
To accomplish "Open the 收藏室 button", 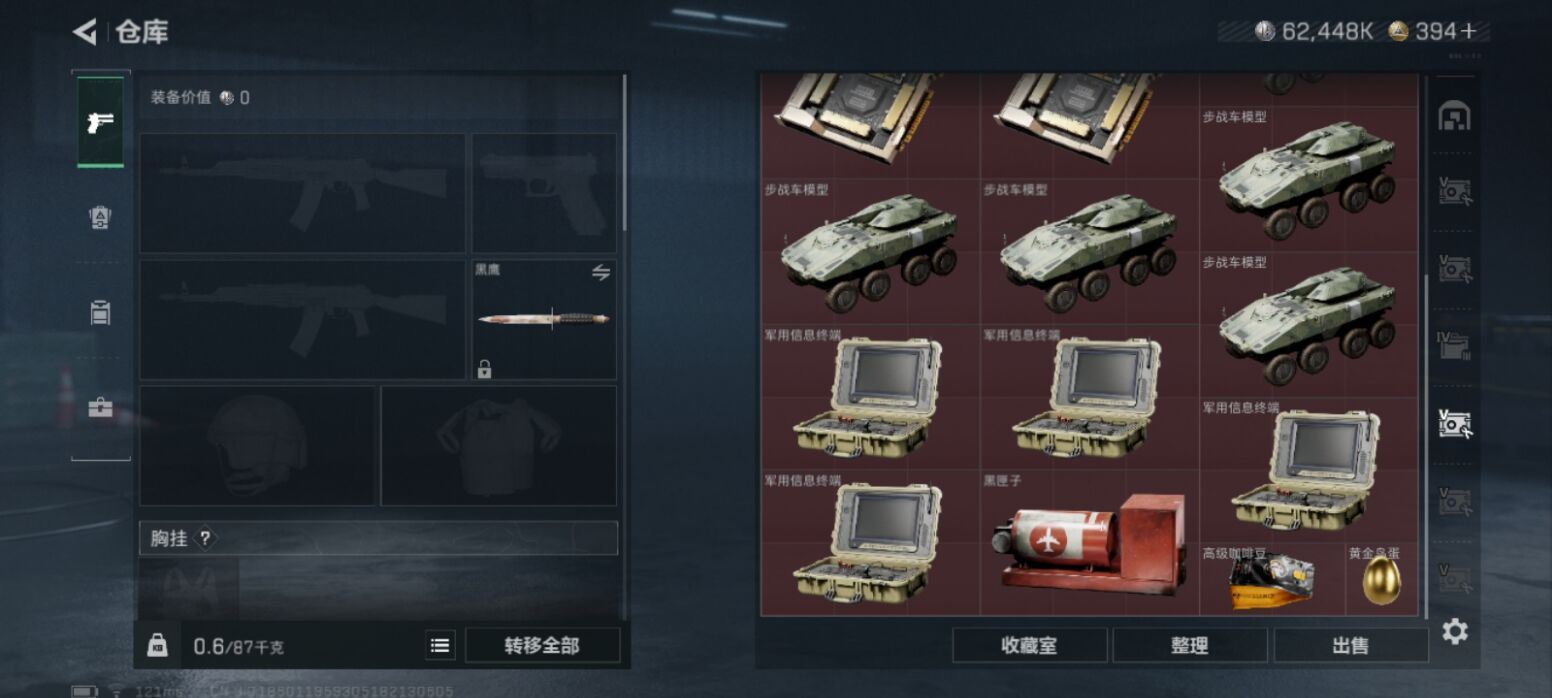I will pyautogui.click(x=1029, y=645).
